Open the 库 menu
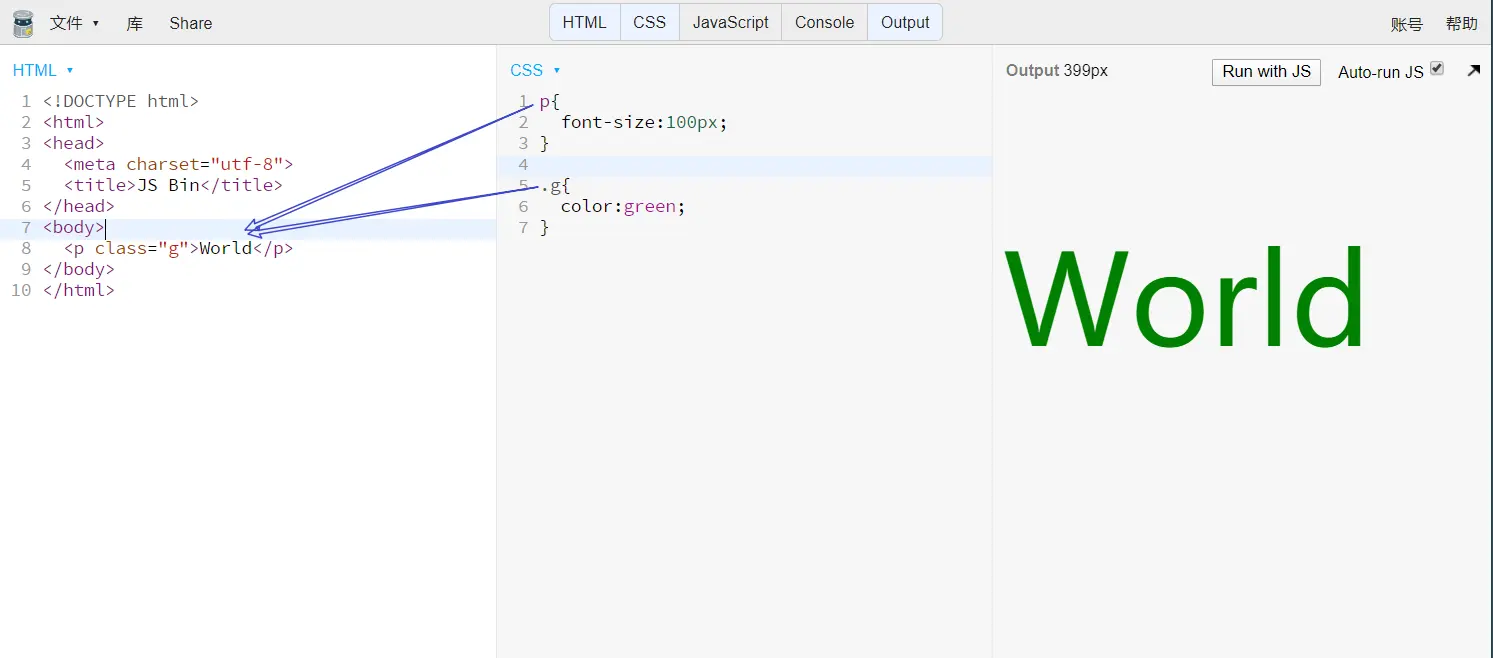The height and width of the screenshot is (658, 1493). [135, 23]
